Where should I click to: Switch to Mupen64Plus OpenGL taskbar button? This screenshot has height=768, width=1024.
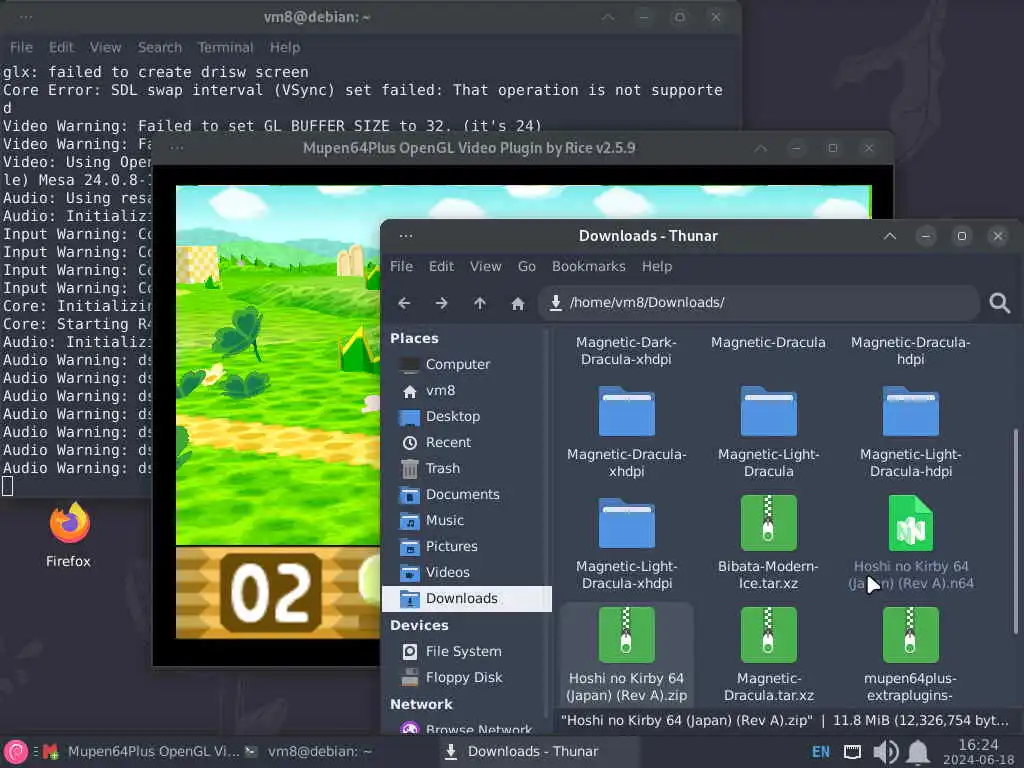click(x=141, y=752)
